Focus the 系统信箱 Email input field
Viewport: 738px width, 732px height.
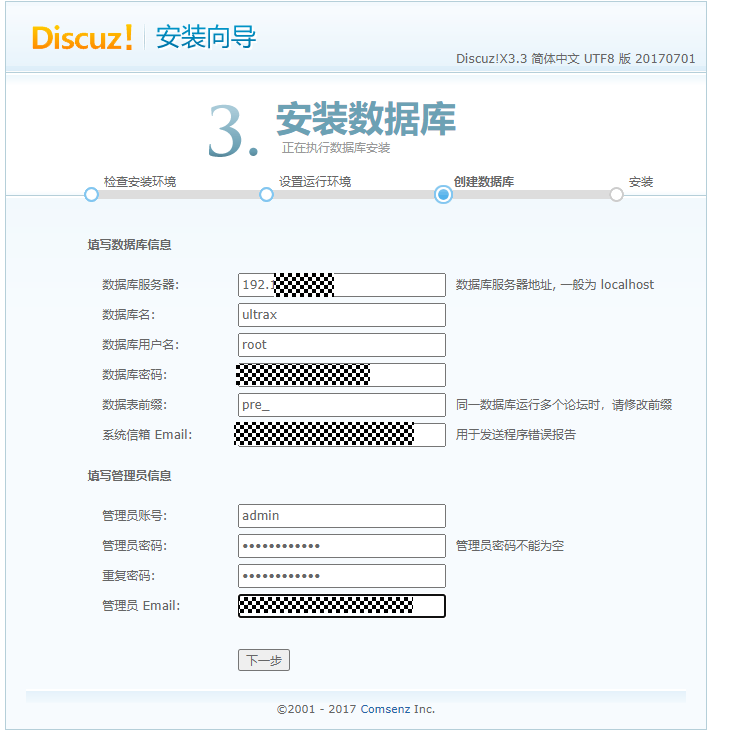[342, 434]
